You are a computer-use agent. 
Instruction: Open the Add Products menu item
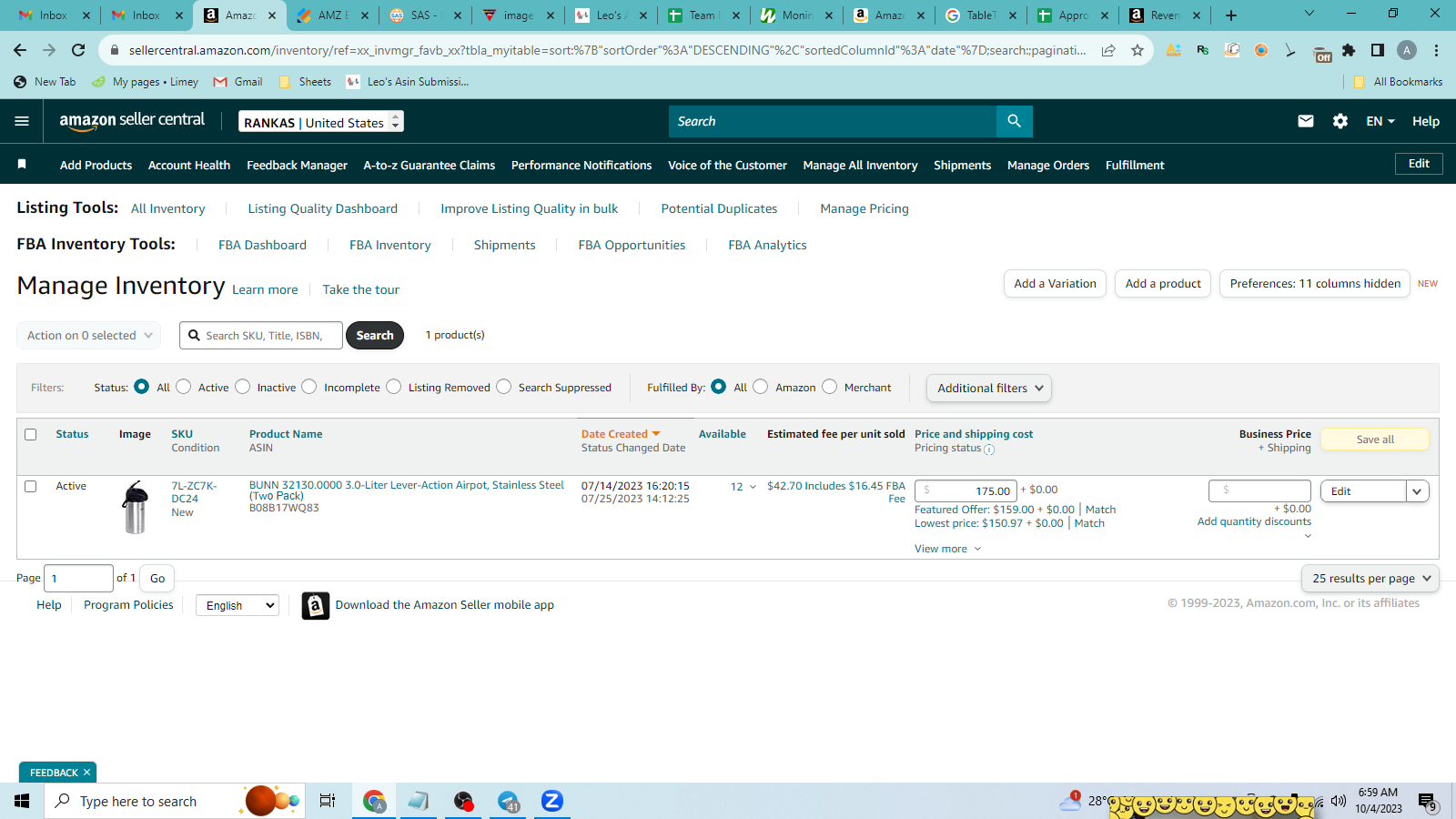pos(96,165)
